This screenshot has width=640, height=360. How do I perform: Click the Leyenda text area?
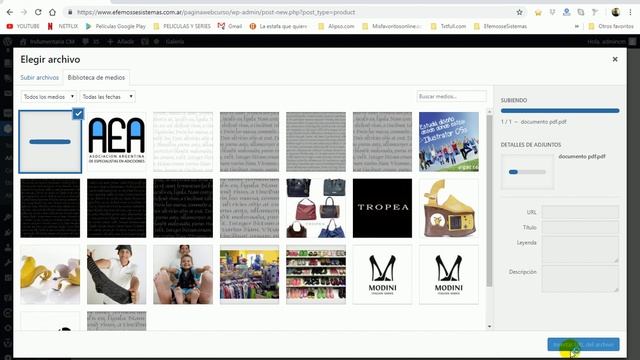[x=580, y=249]
